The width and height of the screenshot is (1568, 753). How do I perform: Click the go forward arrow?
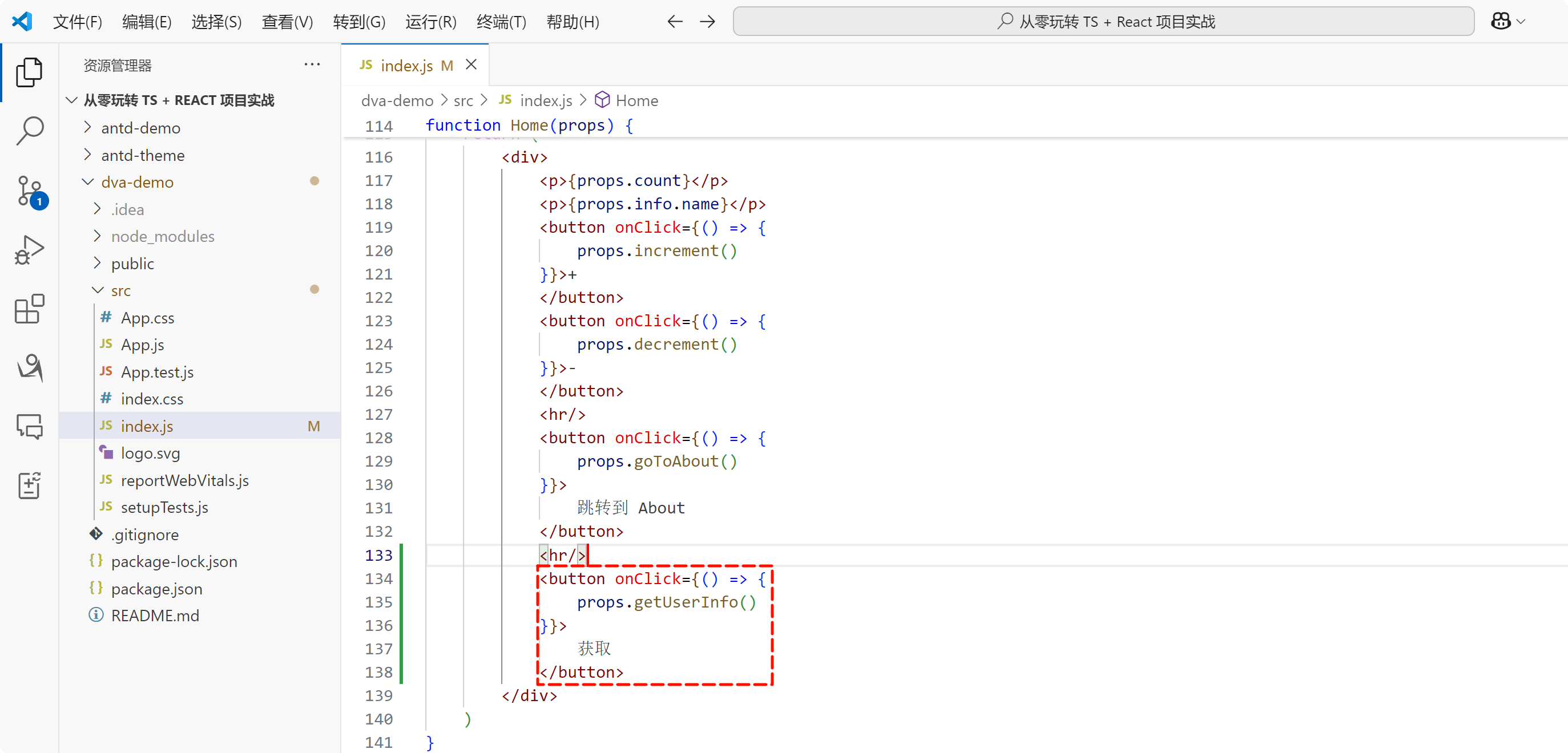tap(707, 22)
